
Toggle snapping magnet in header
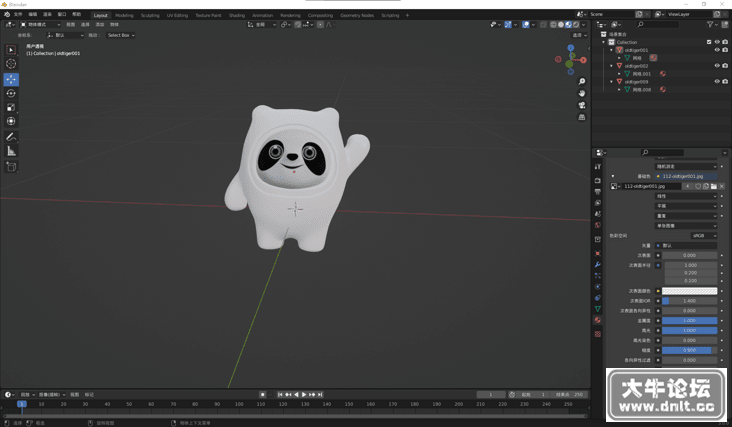coord(298,25)
